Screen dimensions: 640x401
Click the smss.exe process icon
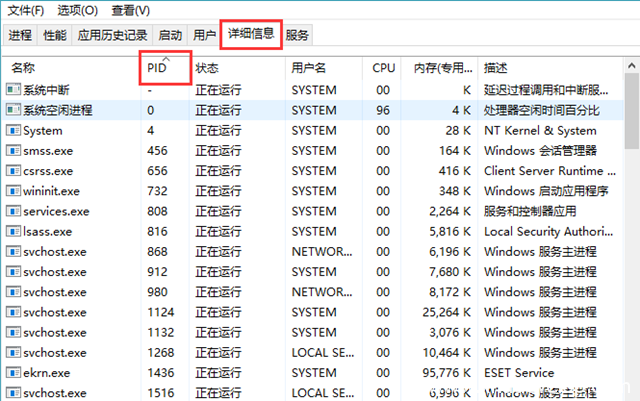pyautogui.click(x=13, y=151)
